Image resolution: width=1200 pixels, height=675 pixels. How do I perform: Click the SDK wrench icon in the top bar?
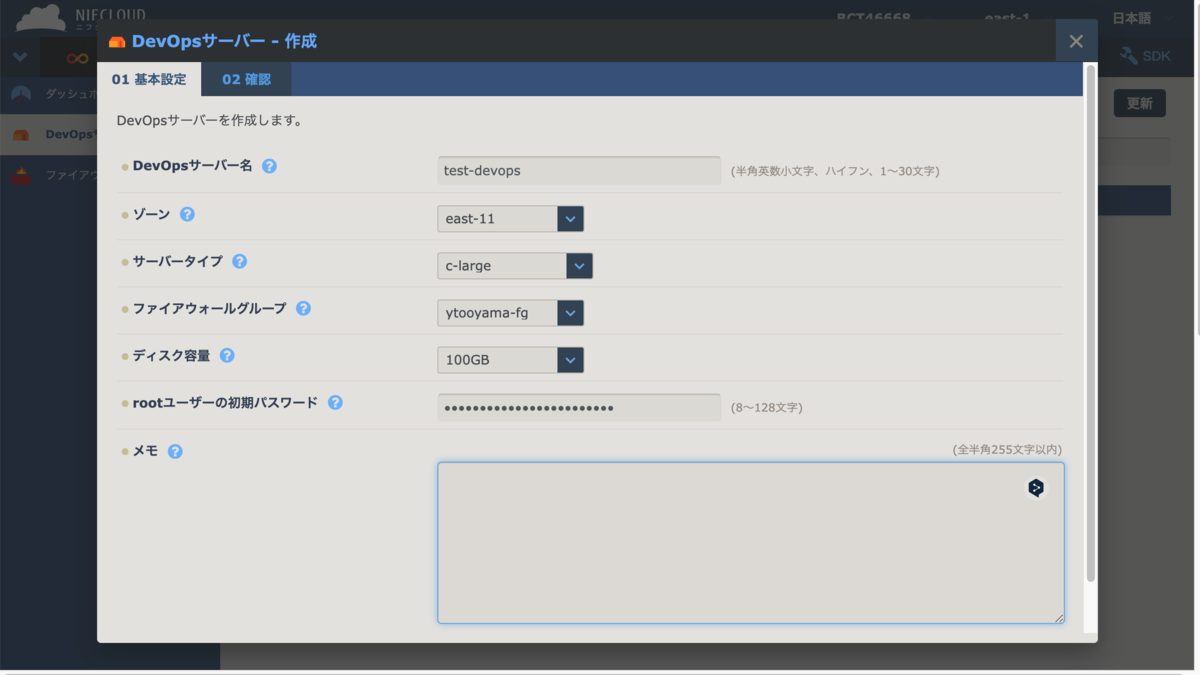click(x=1128, y=56)
